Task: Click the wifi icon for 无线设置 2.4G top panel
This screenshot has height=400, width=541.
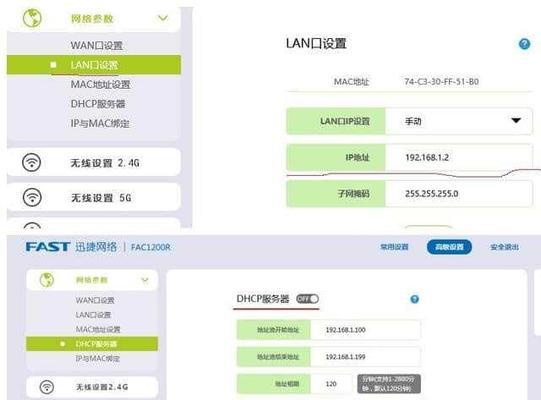Action: (32, 162)
